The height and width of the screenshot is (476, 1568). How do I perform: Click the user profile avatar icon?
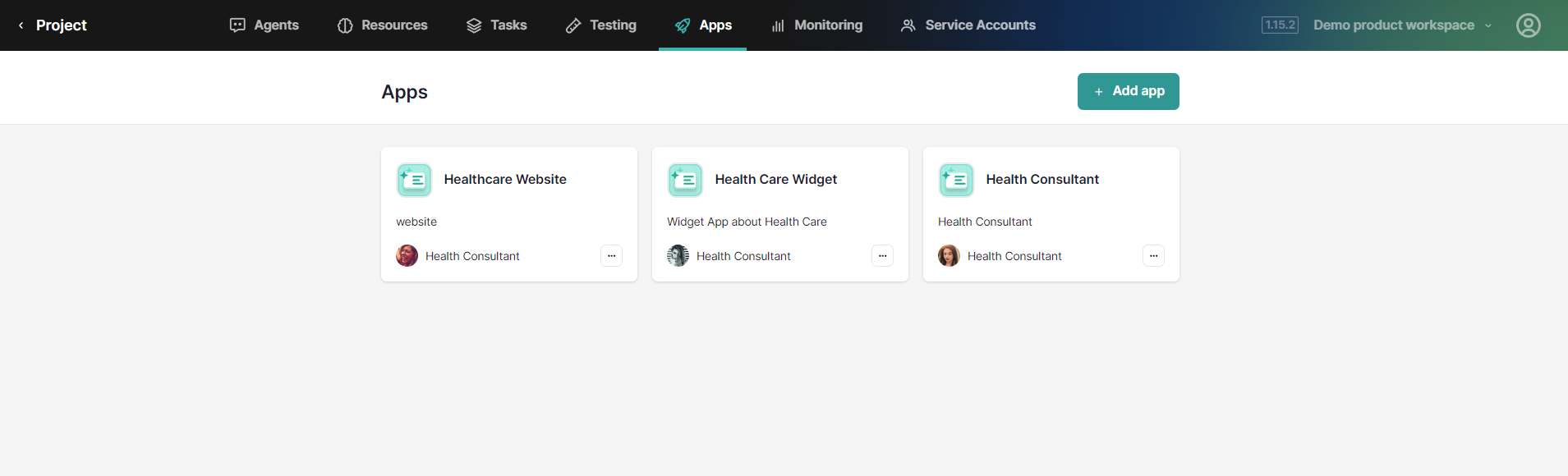coord(1528,25)
